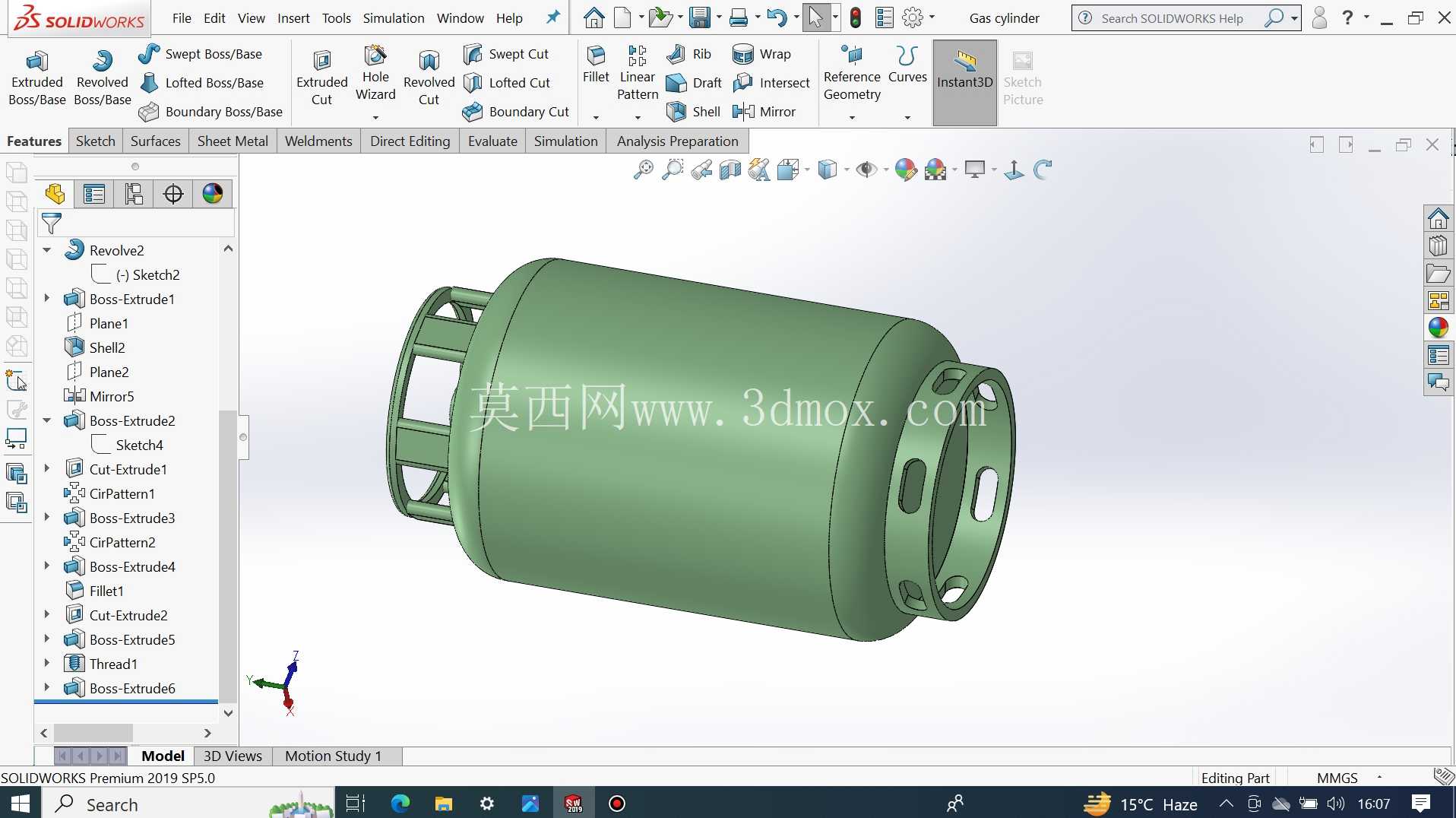Switch to the Sheet Metal tab
1456x818 pixels.
[233, 141]
